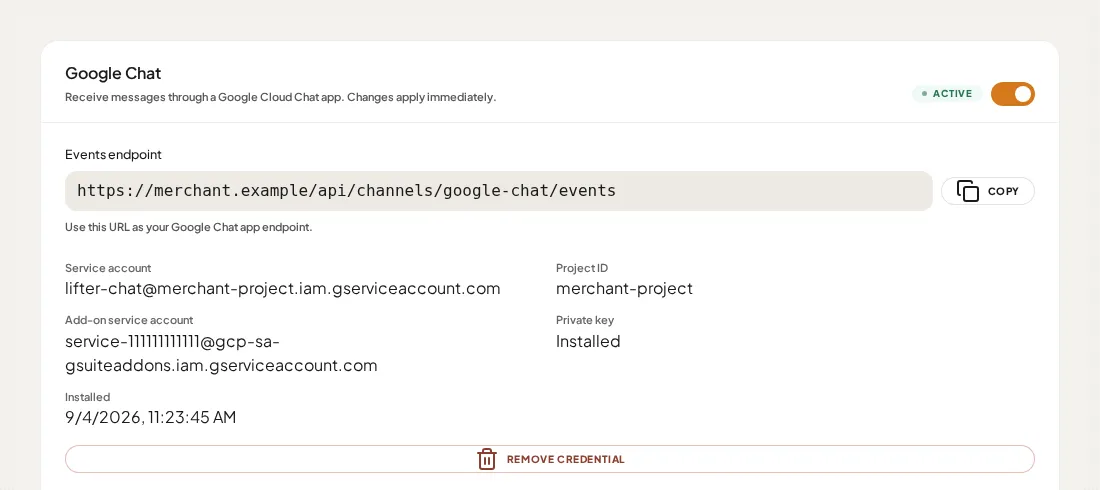The height and width of the screenshot is (490, 1100).
Task: Click the Remove Credential label text
Action: [x=565, y=459]
